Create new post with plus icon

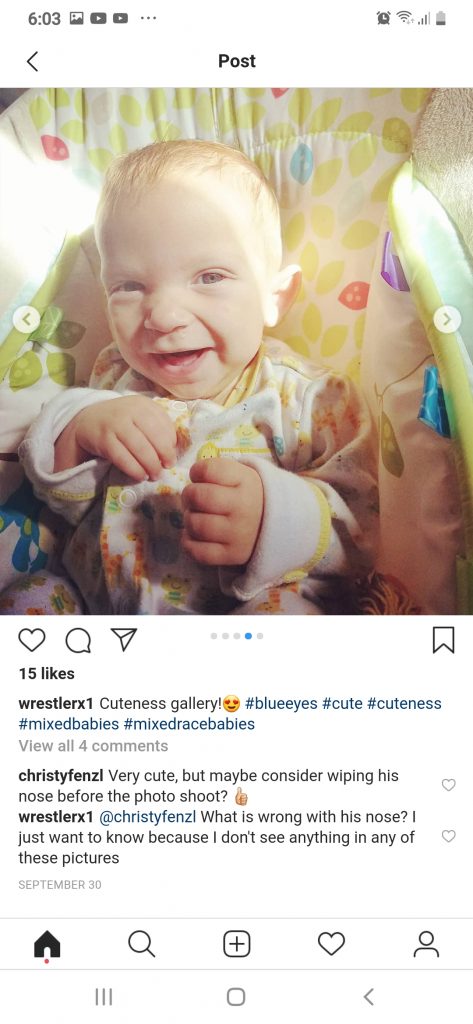coord(236,944)
